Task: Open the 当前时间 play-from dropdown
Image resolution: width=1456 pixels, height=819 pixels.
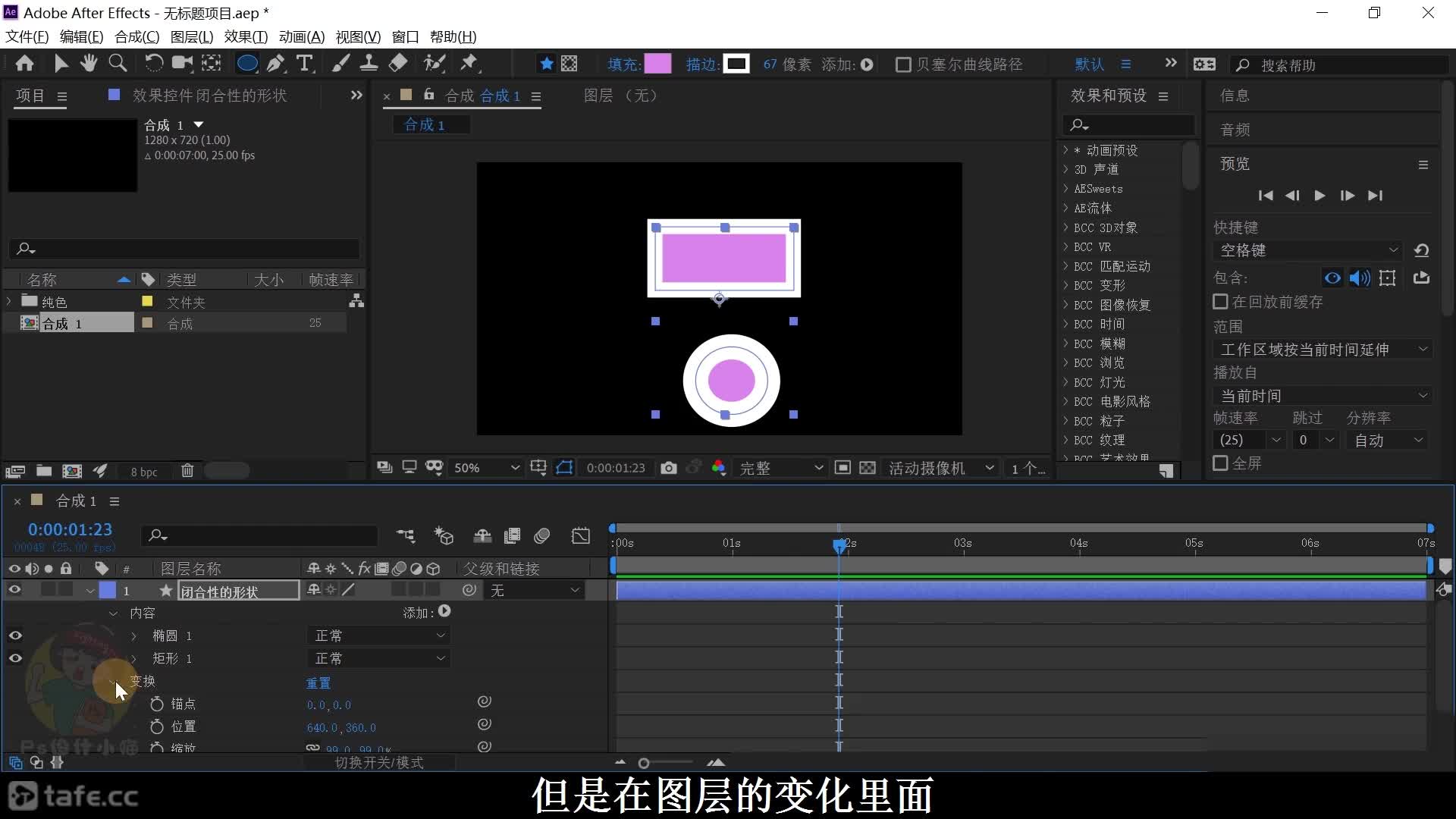Action: tap(1323, 396)
